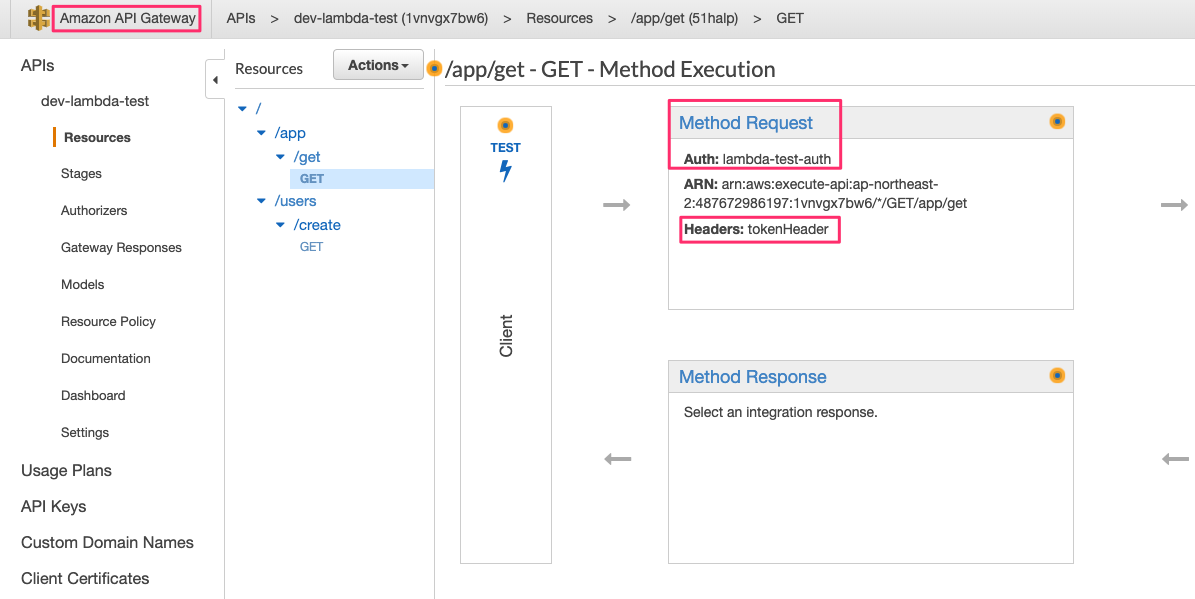
Task: Open Gateway Responses in the sidebar
Action: pos(121,248)
